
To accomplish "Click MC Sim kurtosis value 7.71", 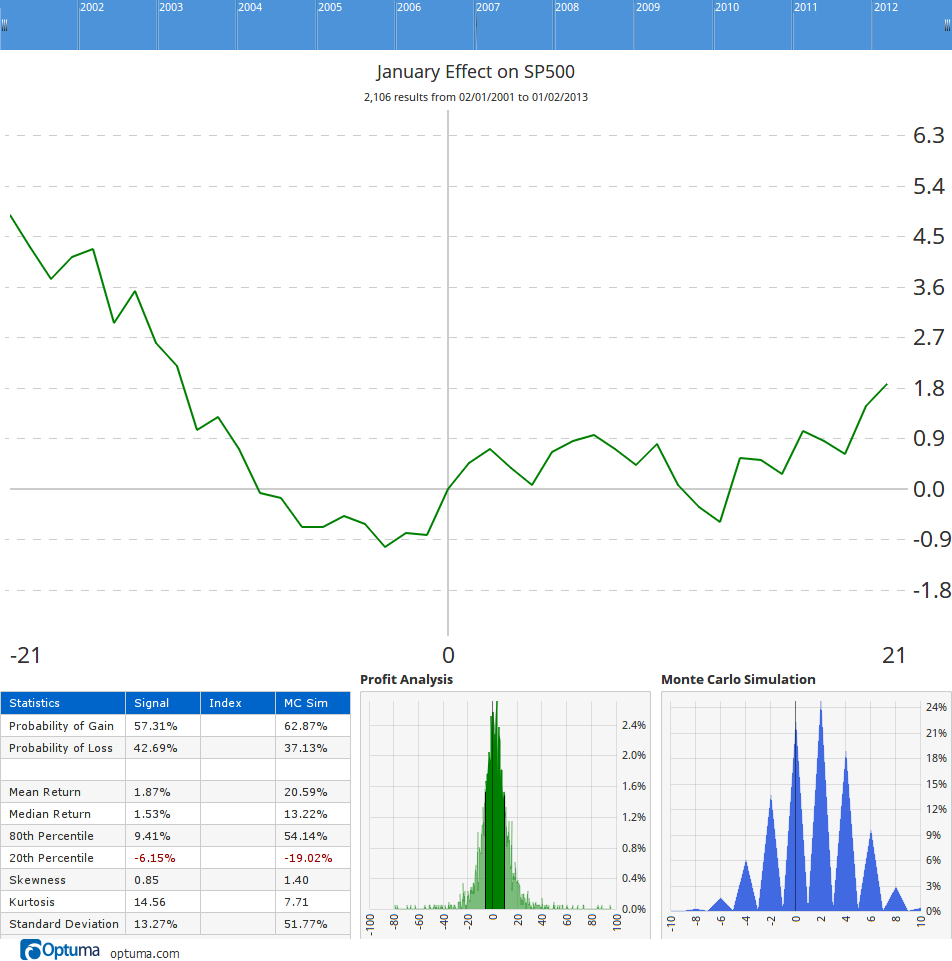I will point(296,902).
